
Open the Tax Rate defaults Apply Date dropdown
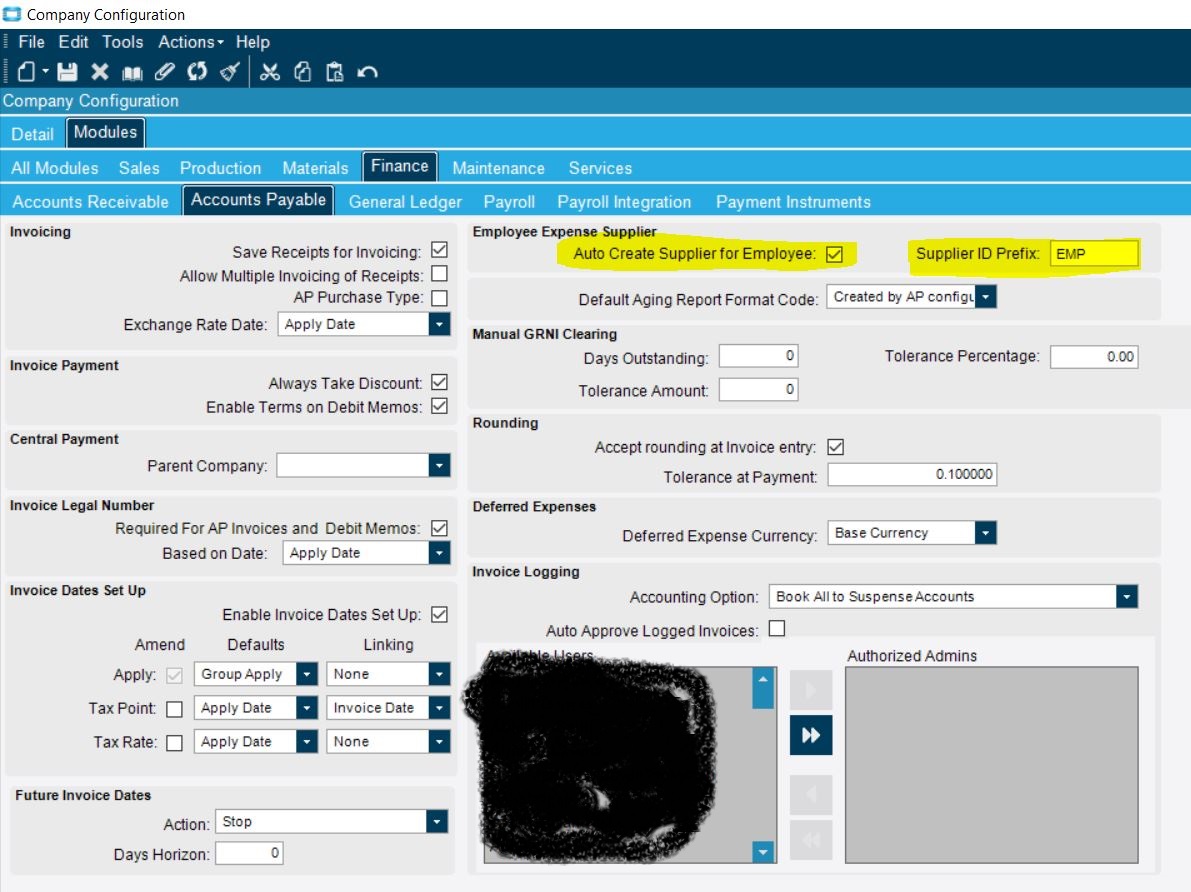point(307,741)
